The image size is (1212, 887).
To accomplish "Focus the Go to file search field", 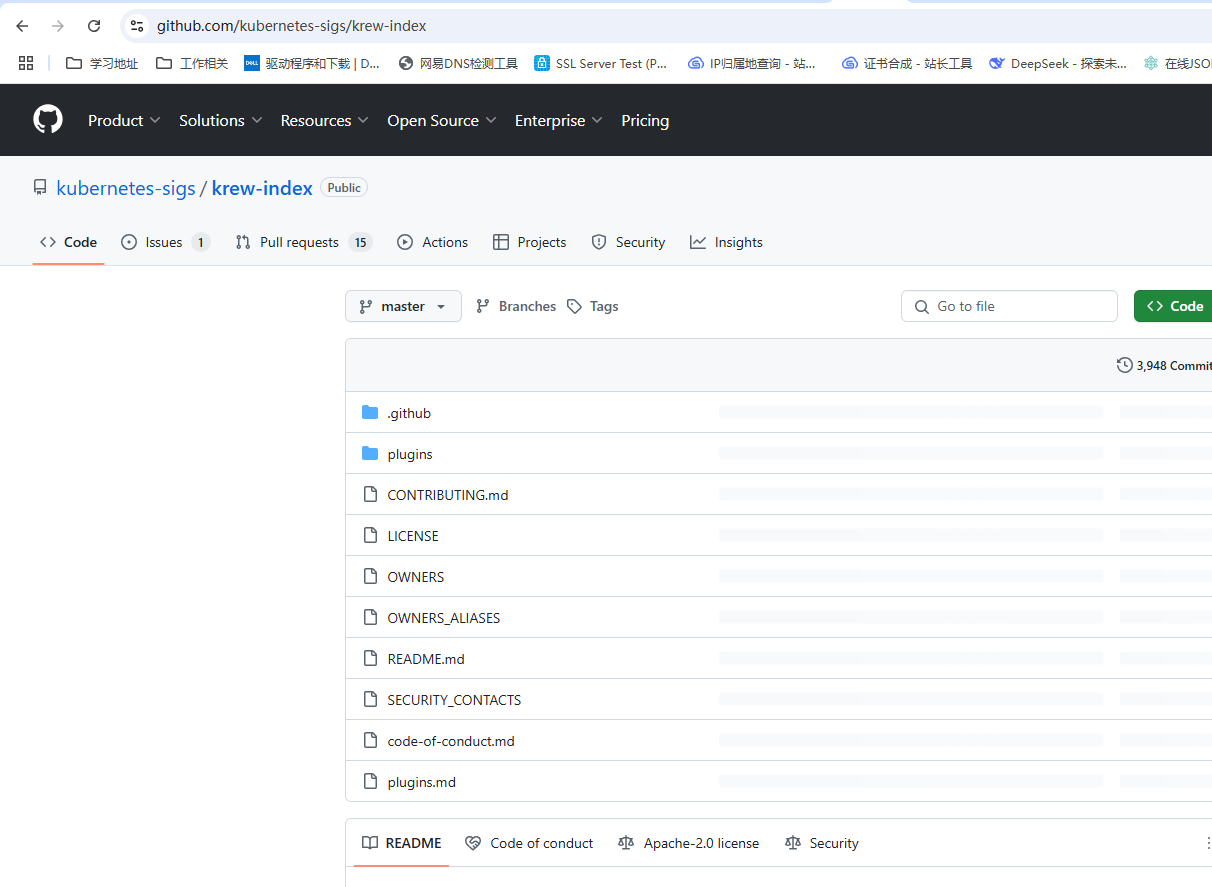I will pos(1009,306).
